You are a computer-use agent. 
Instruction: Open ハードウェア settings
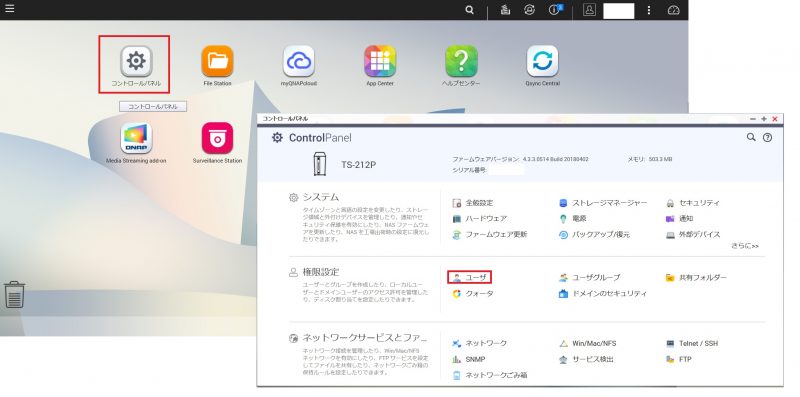click(x=480, y=218)
